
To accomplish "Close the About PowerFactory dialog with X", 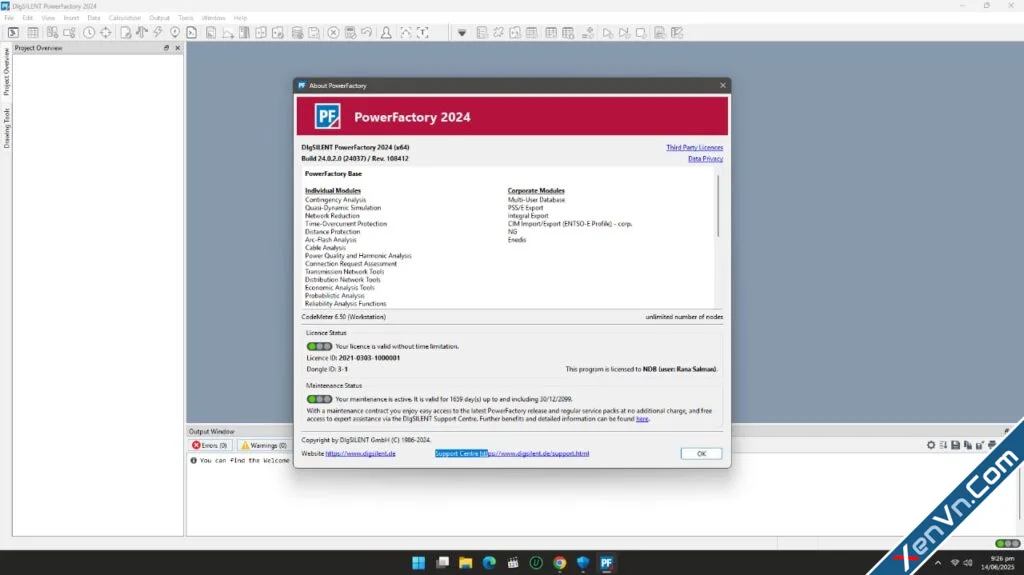I will 722,86.
